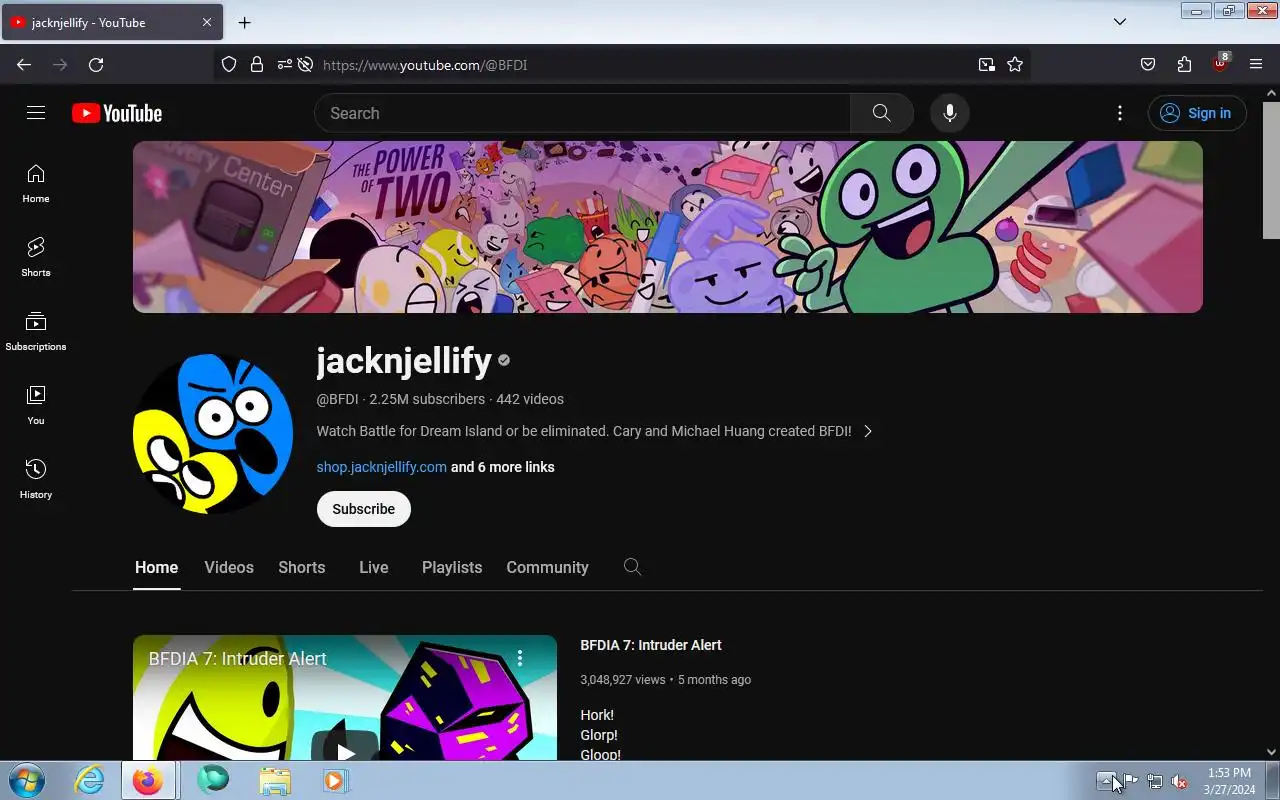1280x800 pixels.
Task: Click the search magnifier button
Action: click(881, 113)
